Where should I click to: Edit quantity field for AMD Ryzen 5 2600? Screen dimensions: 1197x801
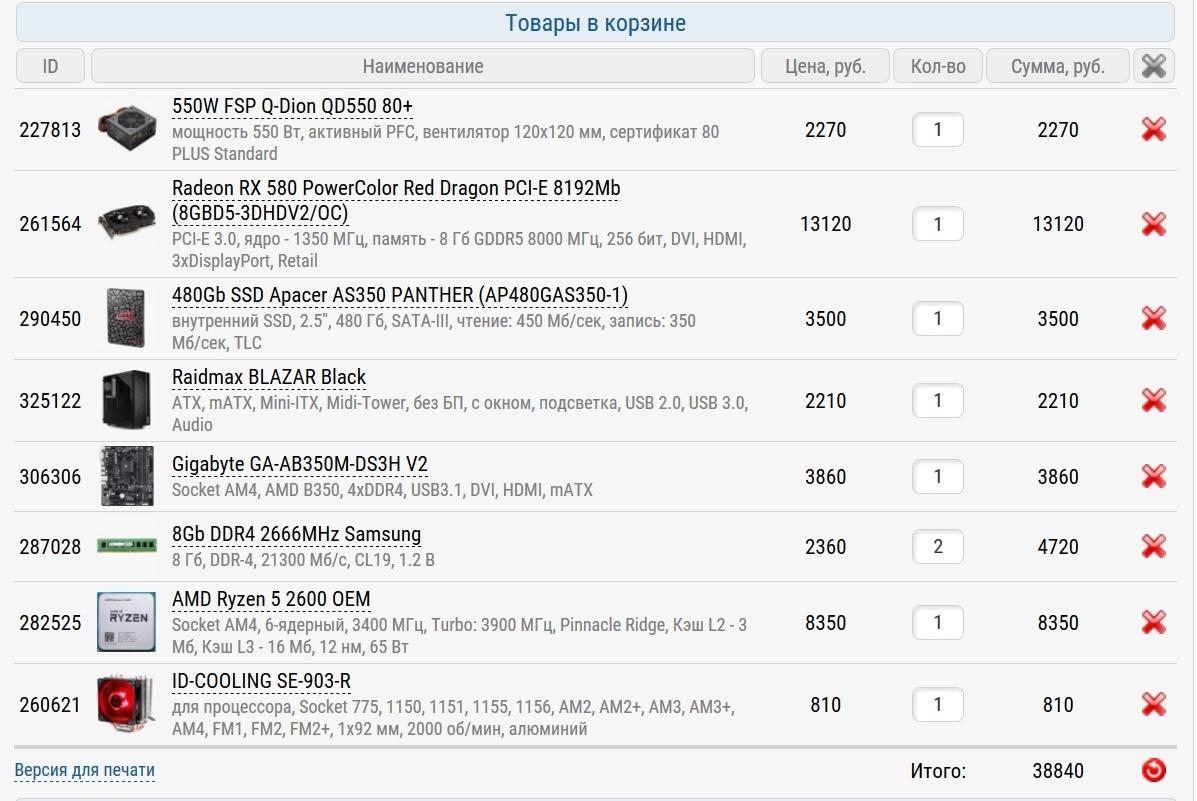click(x=937, y=622)
